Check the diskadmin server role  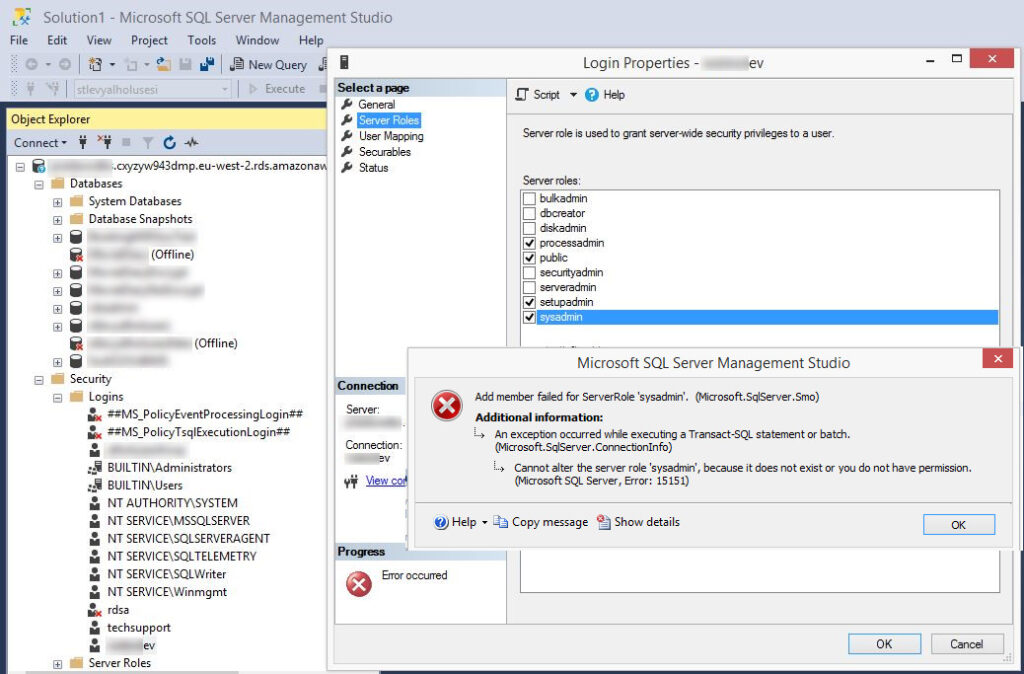530,228
